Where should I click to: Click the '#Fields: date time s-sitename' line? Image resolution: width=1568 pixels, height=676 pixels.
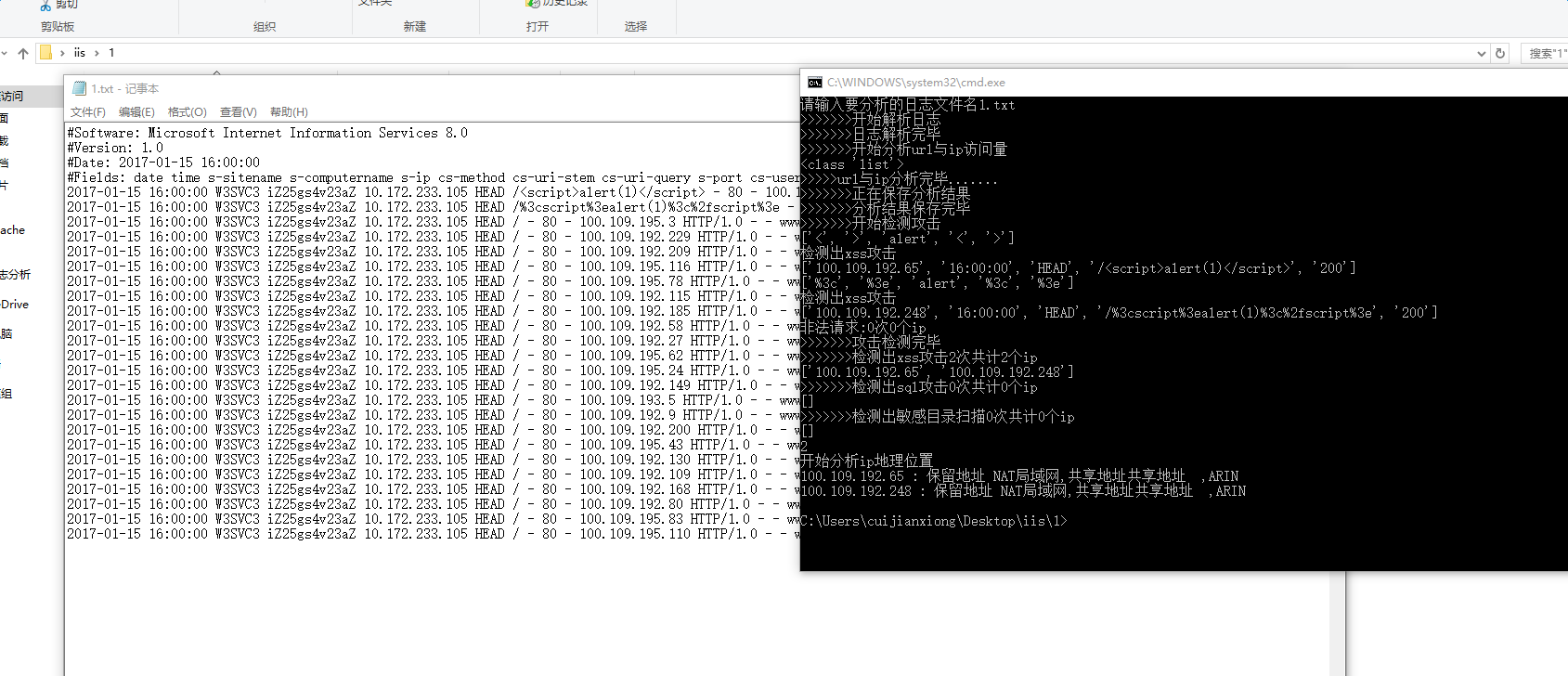[433, 177]
